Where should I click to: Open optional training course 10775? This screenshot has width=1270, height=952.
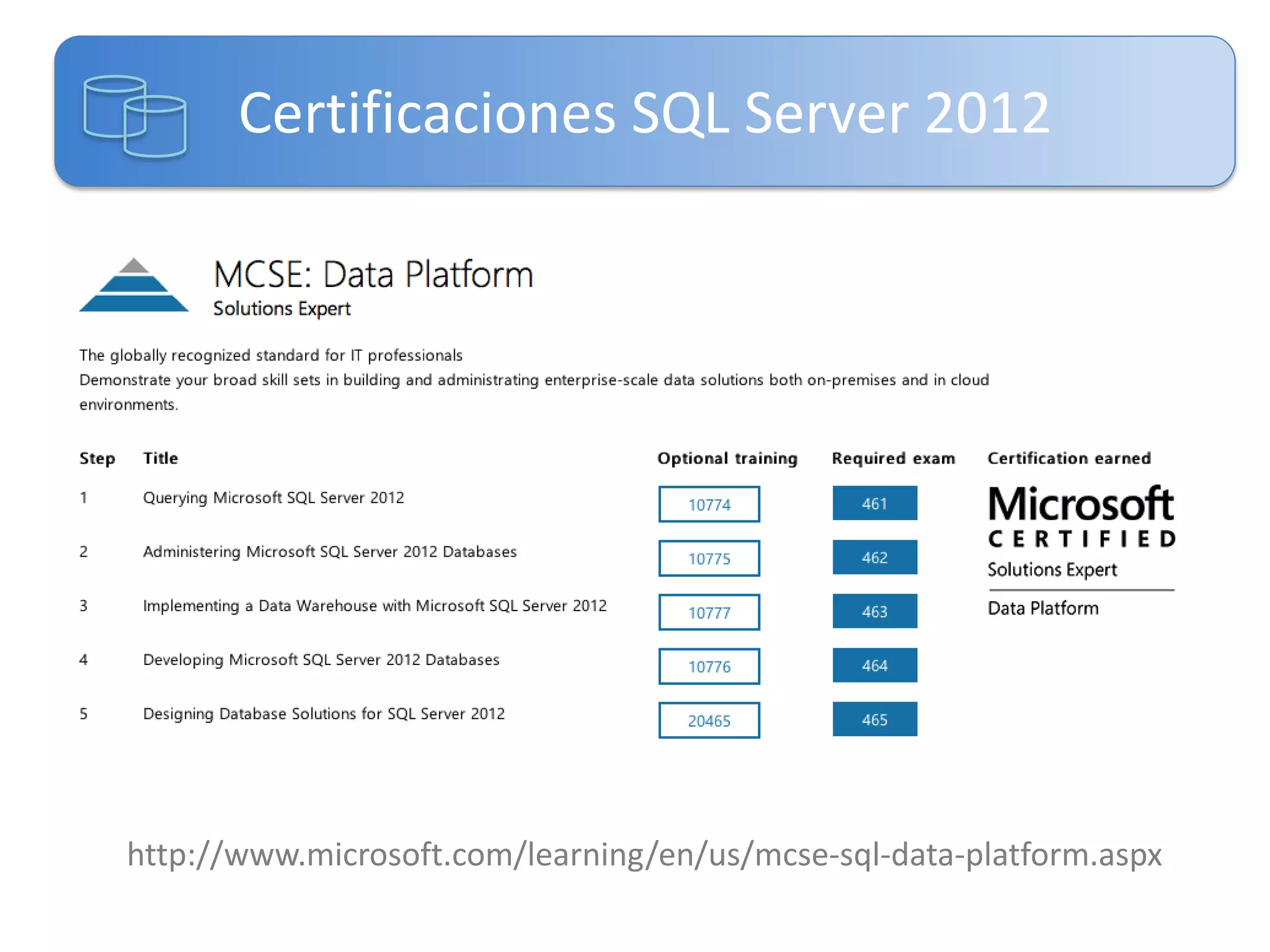point(709,558)
